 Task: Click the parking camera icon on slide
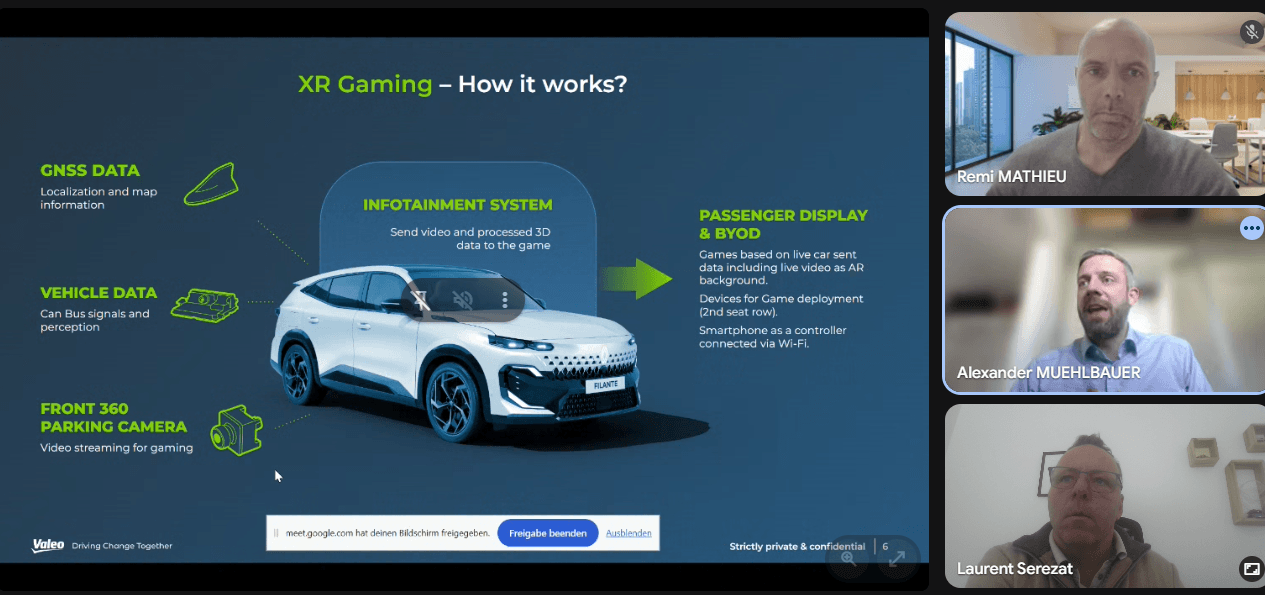236,430
